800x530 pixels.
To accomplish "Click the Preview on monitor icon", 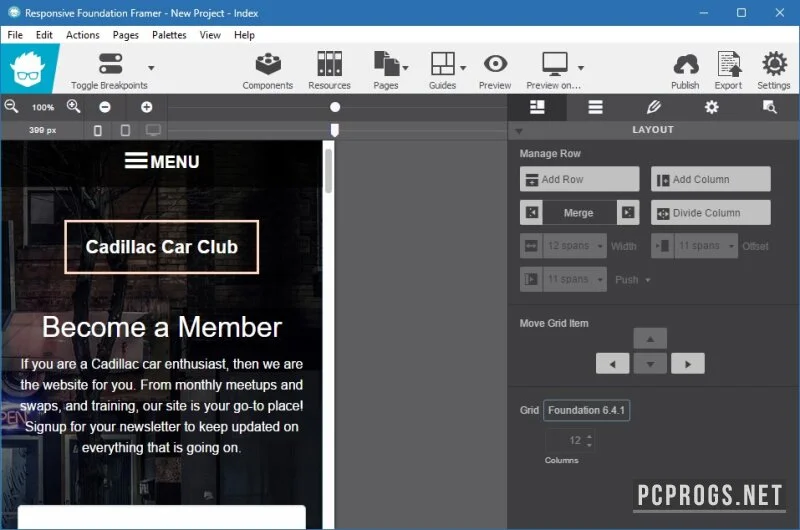I will (x=555, y=63).
